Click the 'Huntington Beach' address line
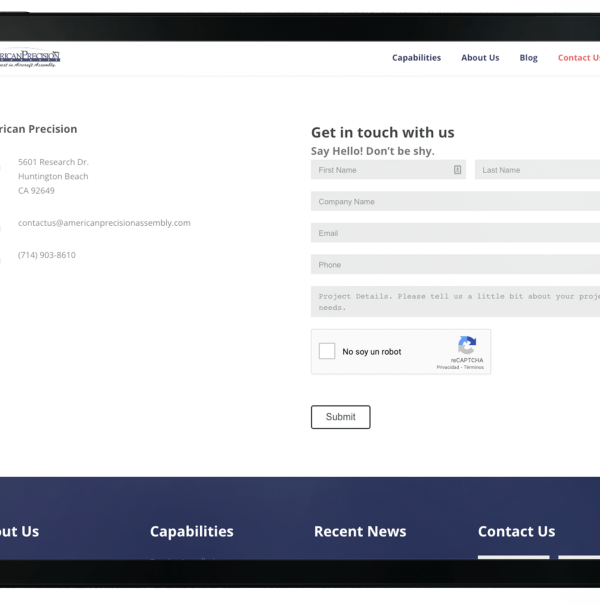The width and height of the screenshot is (600, 605). coord(53,176)
